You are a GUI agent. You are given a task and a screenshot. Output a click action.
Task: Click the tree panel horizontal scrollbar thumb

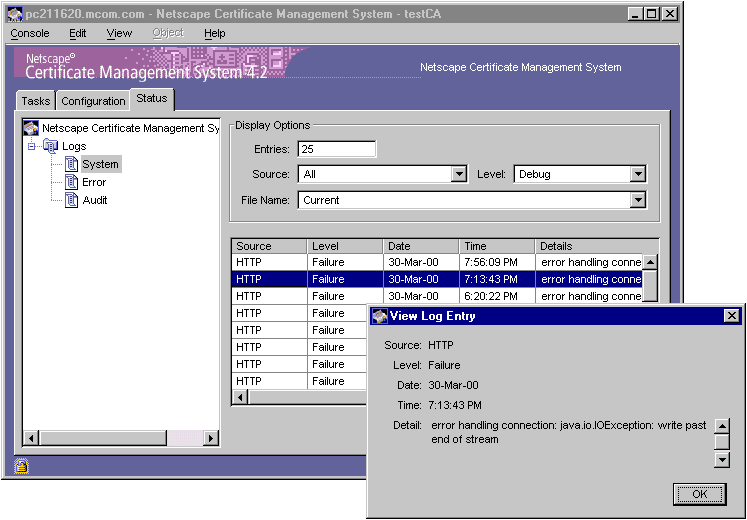coord(103,438)
